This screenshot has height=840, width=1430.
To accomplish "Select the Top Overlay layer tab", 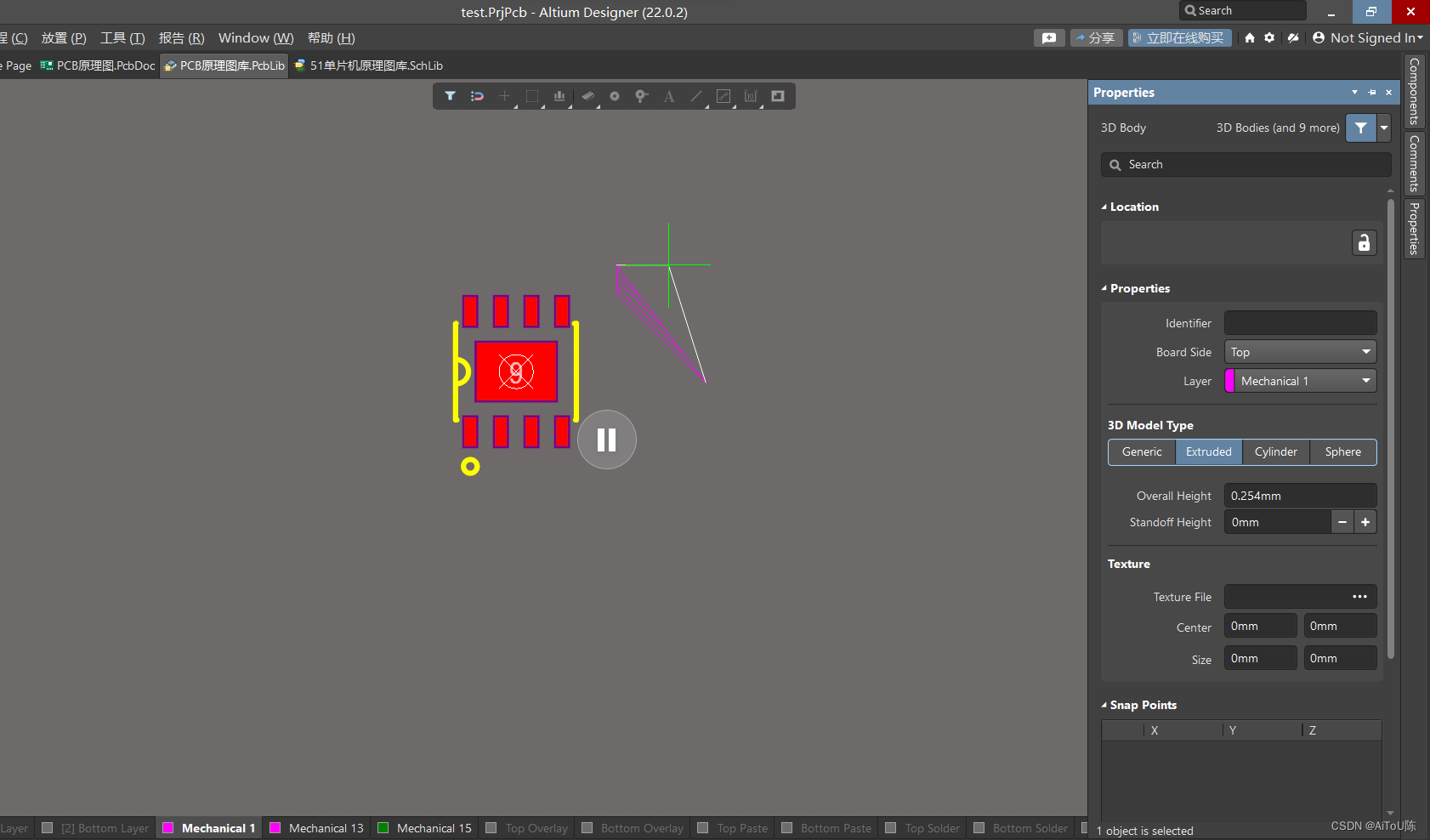I will (527, 828).
